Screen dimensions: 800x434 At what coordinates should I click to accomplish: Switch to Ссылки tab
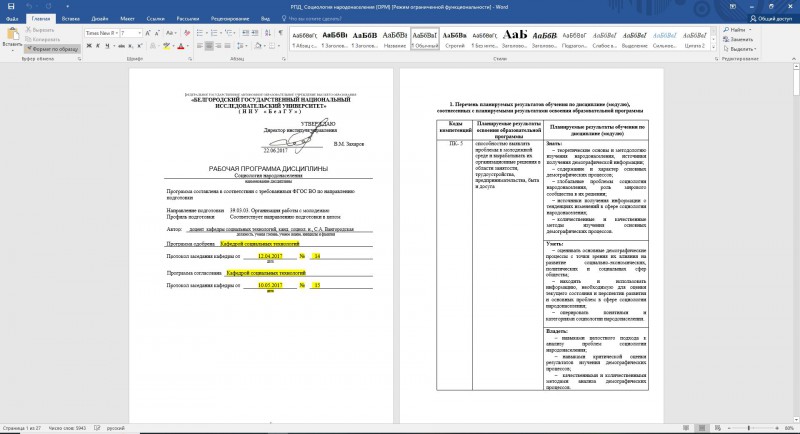[156, 19]
